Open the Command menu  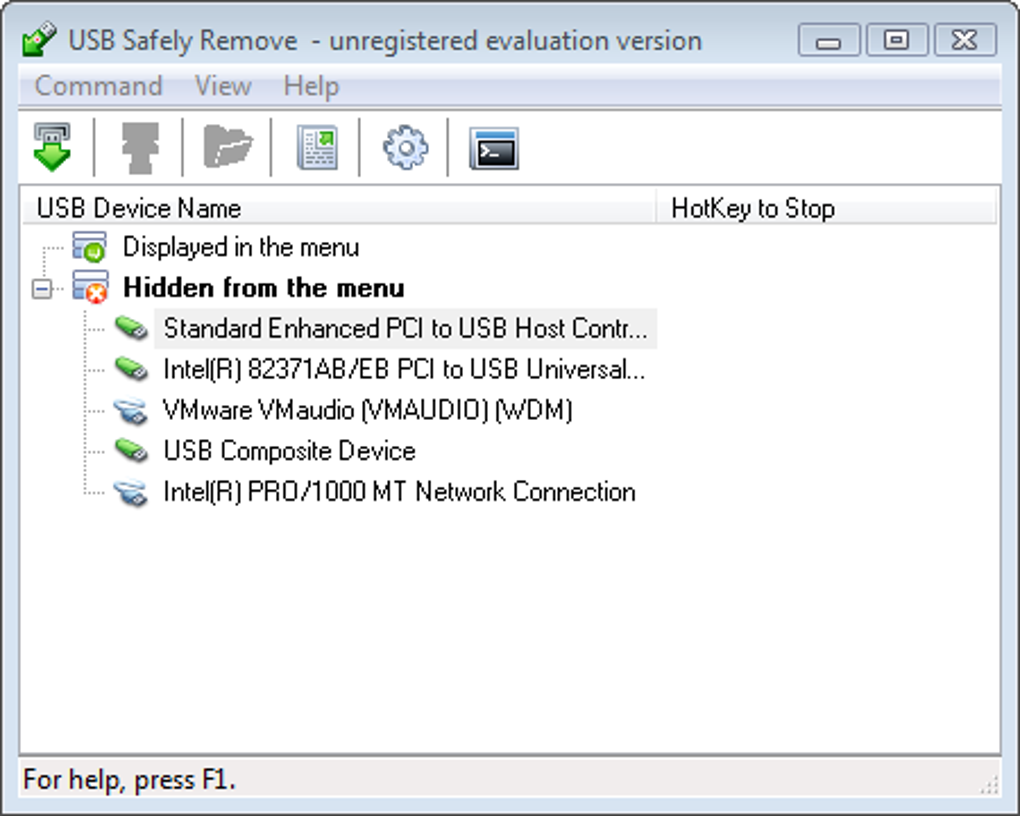click(98, 87)
